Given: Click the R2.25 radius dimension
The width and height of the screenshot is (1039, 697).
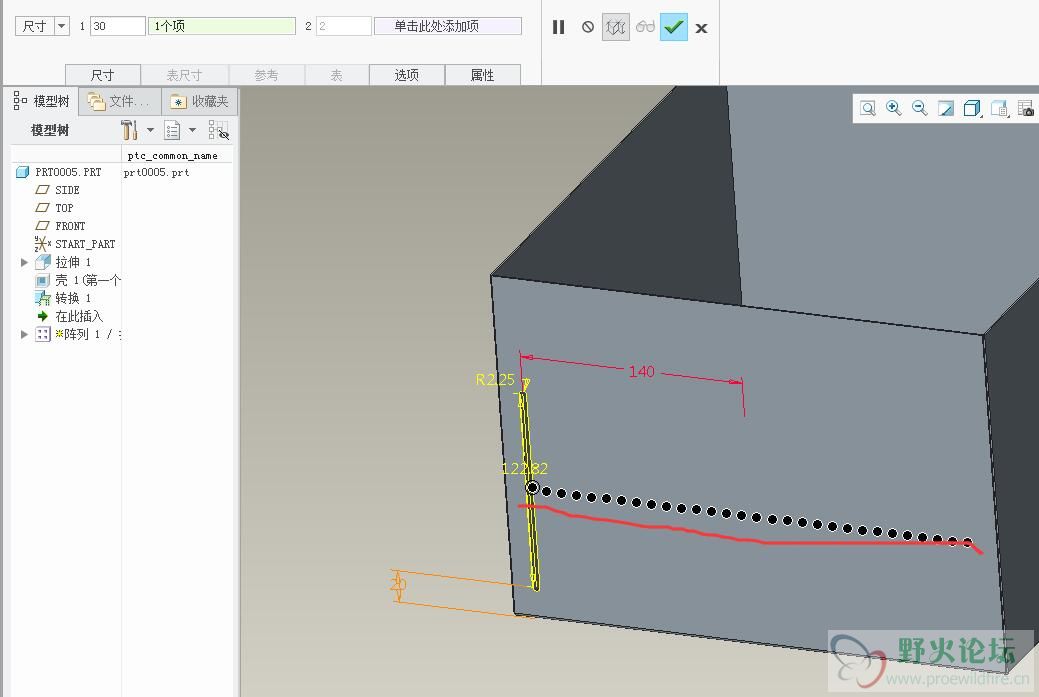Looking at the screenshot, I should pos(495,380).
